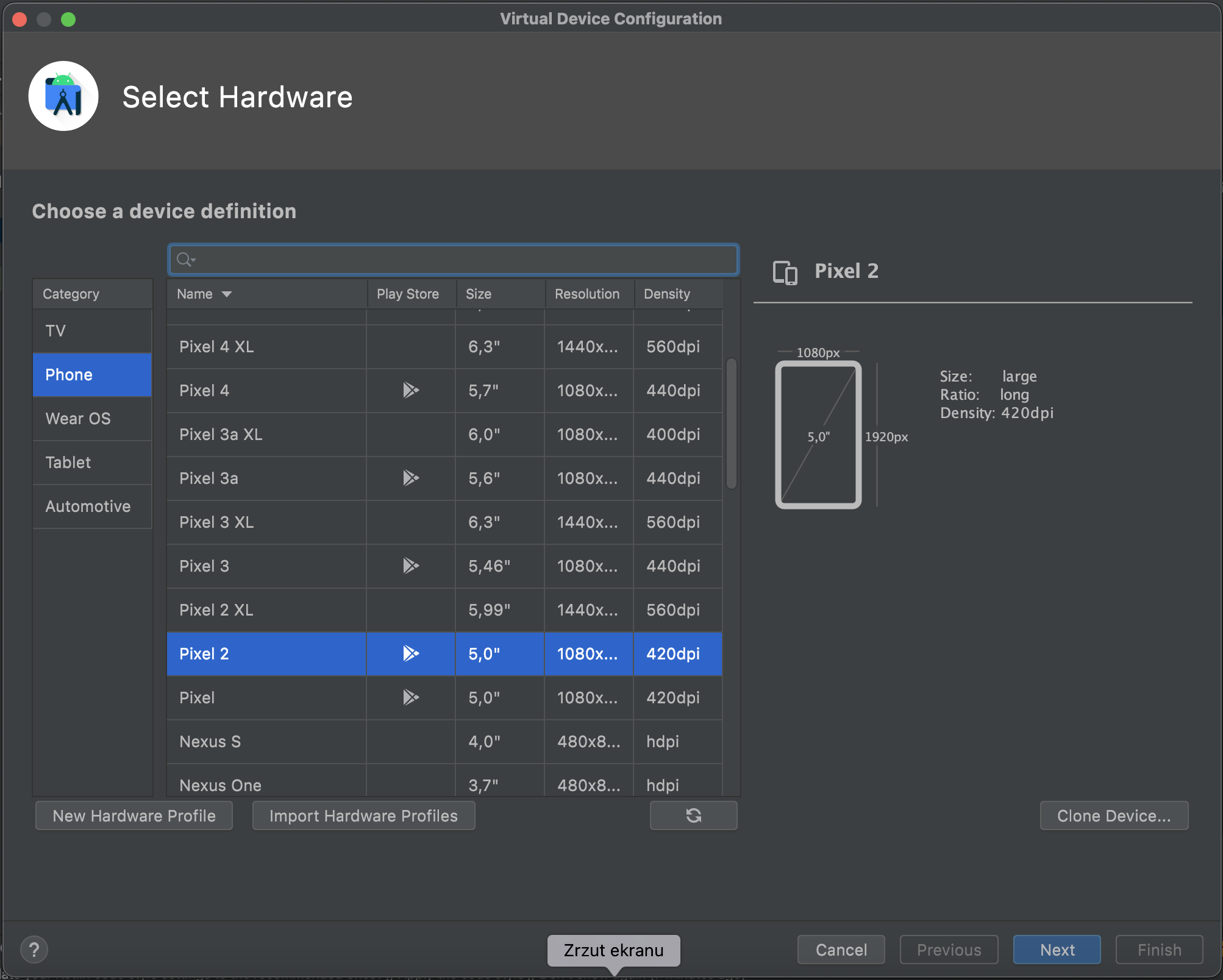
Task: Click the refresh hardware profiles icon
Action: [x=694, y=815]
